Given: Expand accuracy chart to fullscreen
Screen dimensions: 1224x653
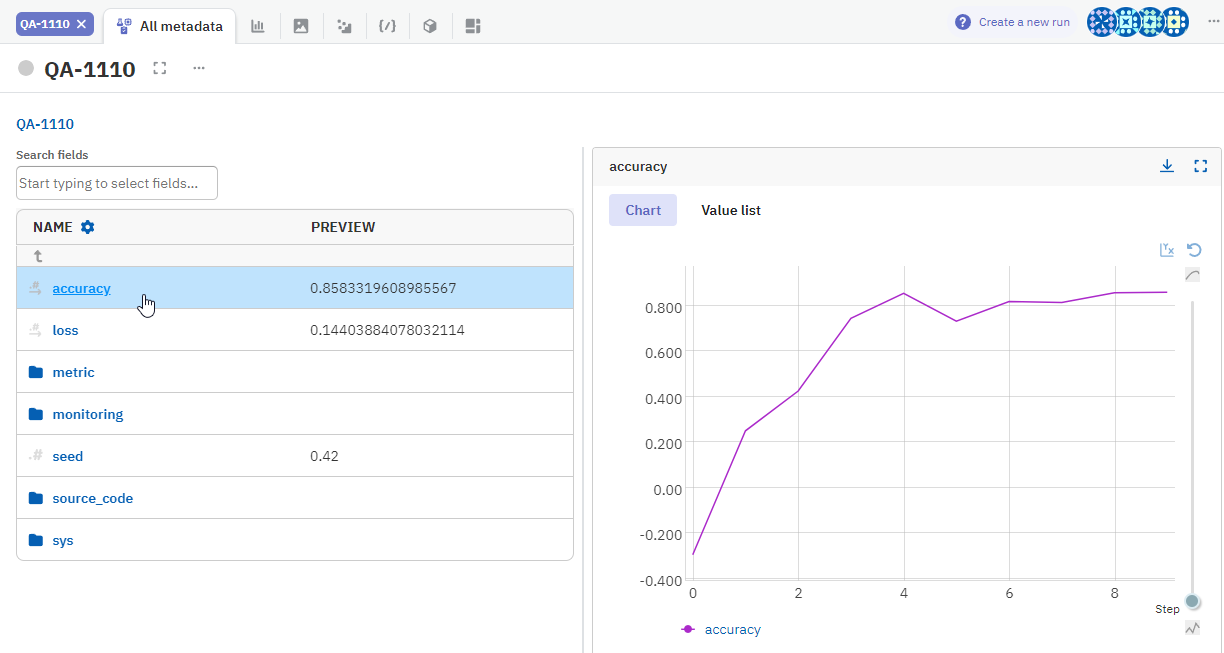Looking at the screenshot, I should [1201, 166].
